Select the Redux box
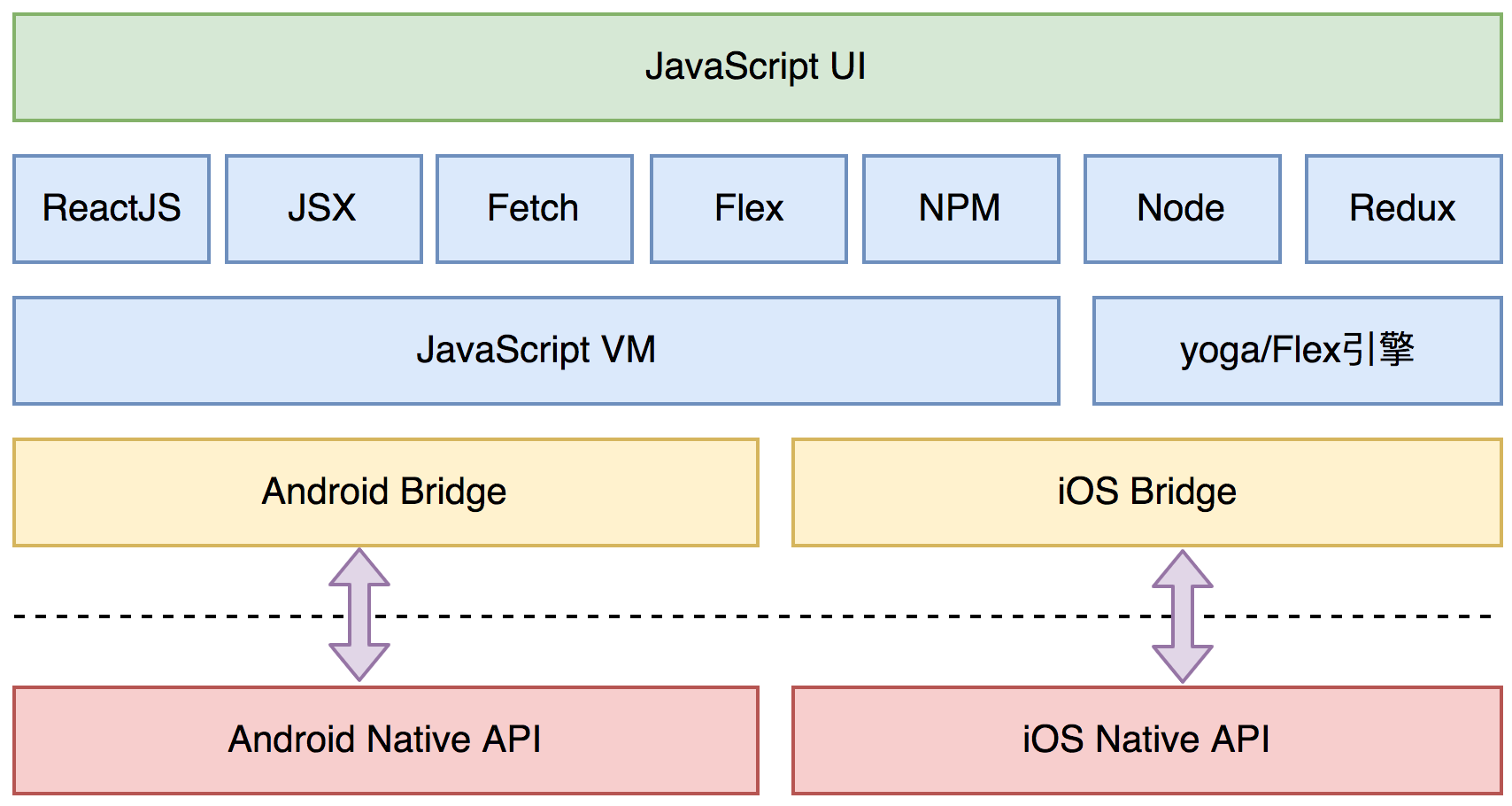 pos(1404,209)
